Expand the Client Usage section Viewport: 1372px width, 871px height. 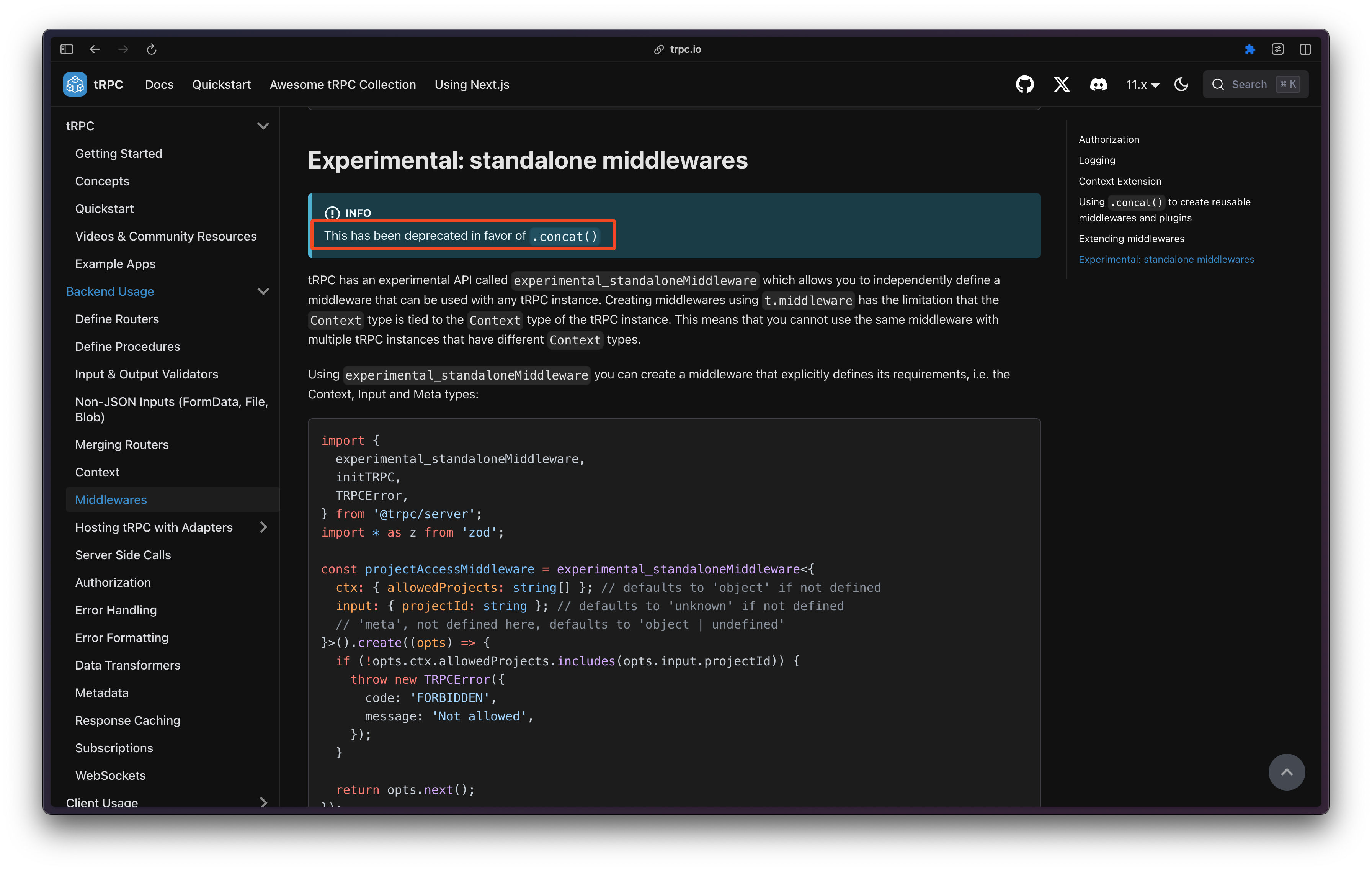263,801
